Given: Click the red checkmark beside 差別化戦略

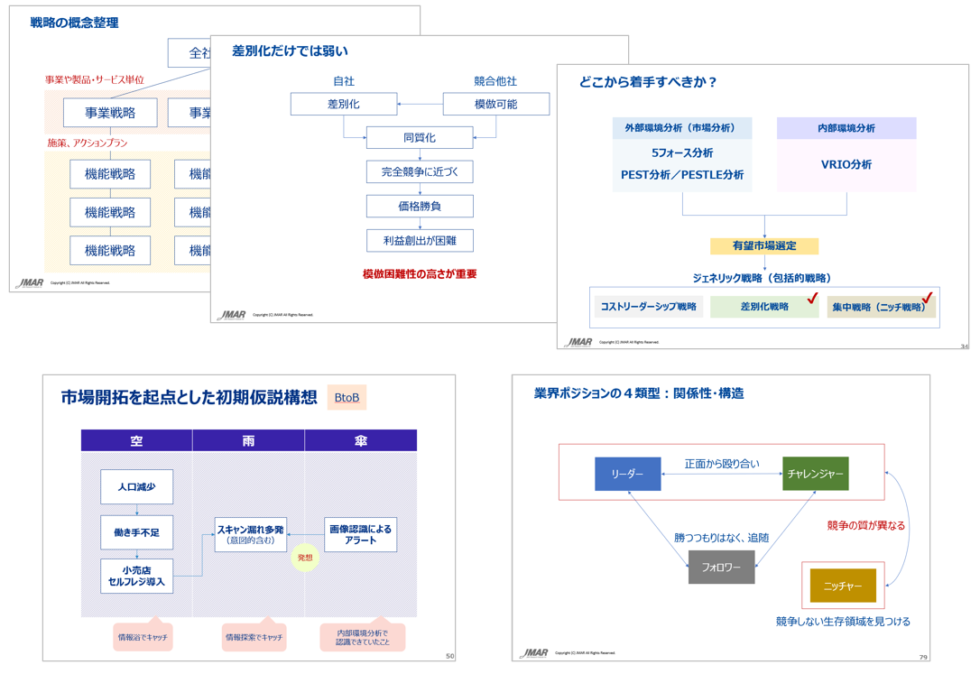Looking at the screenshot, I should [812, 297].
